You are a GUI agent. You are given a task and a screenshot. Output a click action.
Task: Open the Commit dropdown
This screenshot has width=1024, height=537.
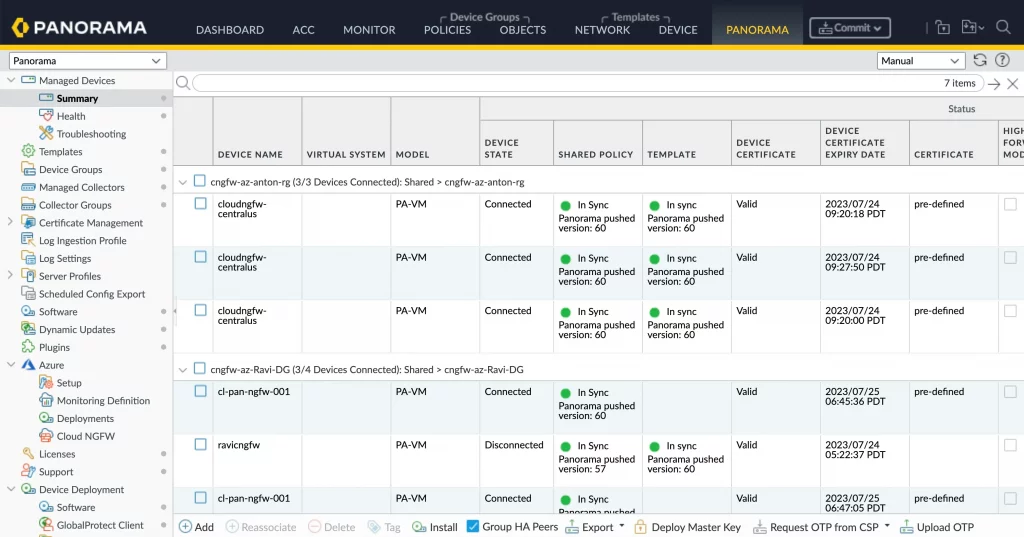851,28
